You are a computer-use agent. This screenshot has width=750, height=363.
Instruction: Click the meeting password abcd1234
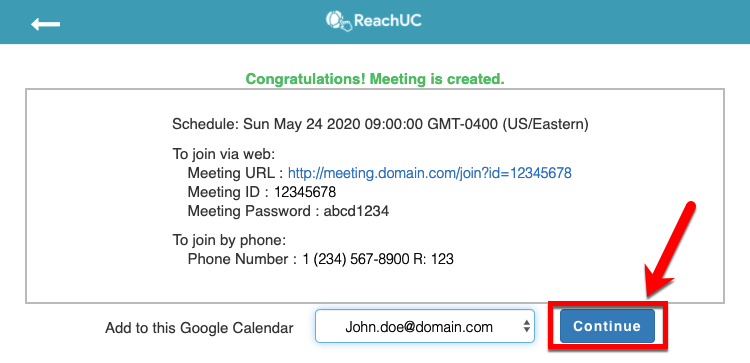pos(356,211)
